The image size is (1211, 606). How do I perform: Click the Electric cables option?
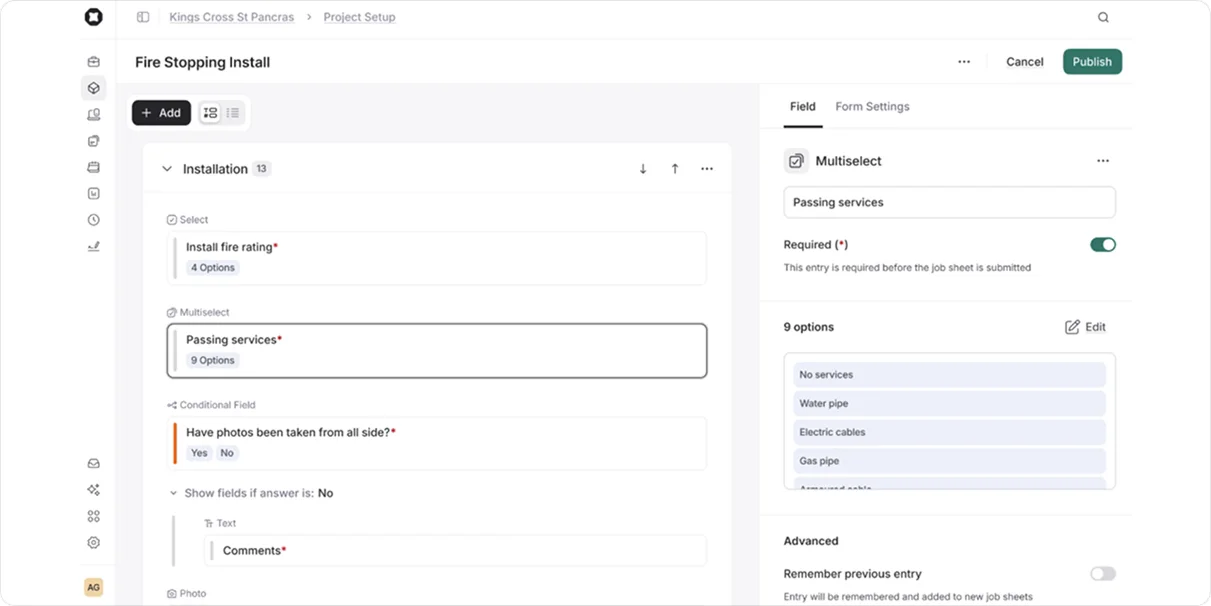(949, 432)
